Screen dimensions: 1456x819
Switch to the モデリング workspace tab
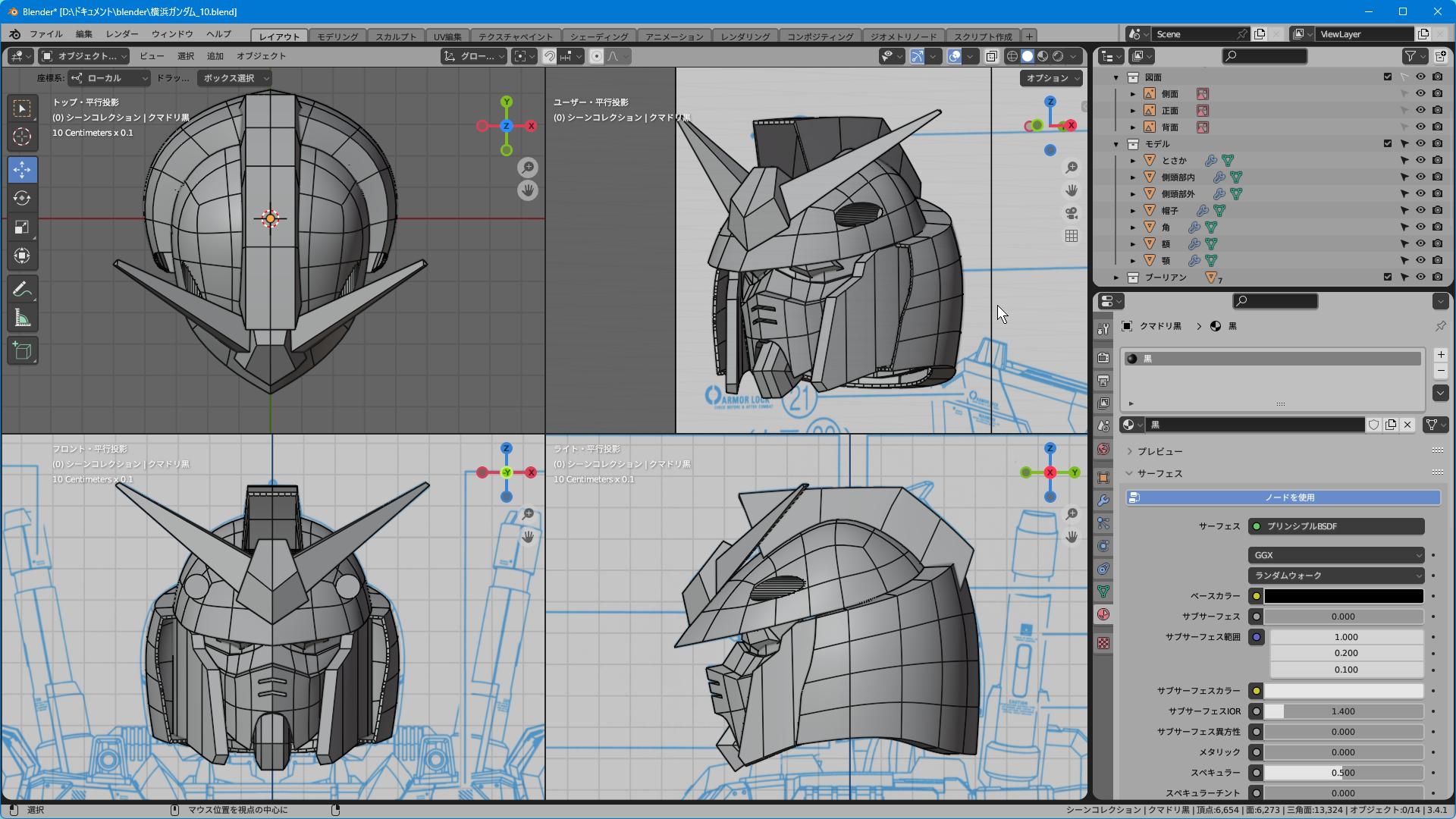pos(337,36)
